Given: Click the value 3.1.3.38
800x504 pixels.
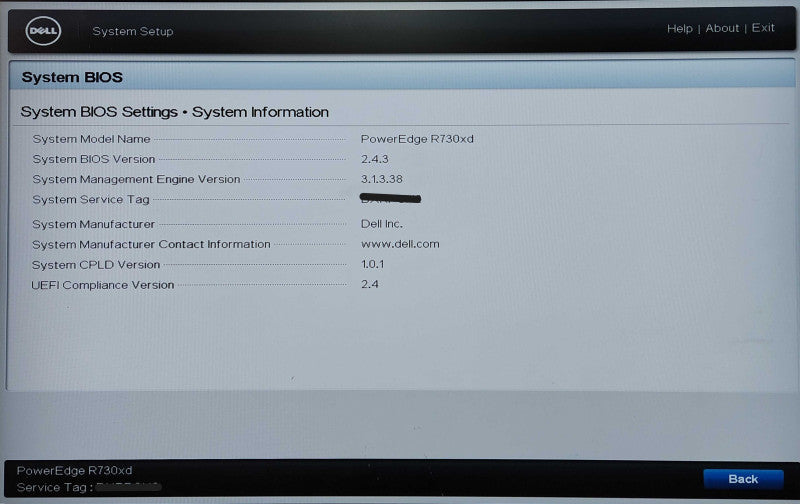Looking at the screenshot, I should coord(382,179).
